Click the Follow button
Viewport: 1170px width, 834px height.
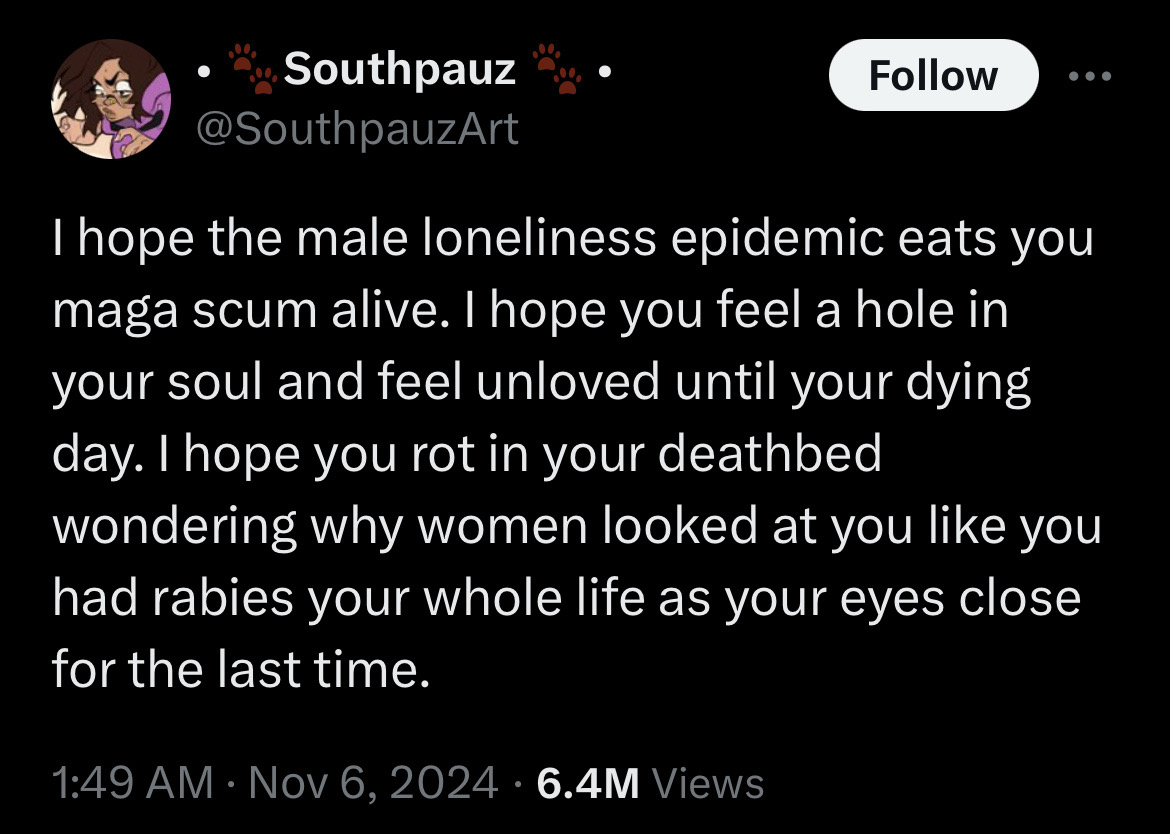(x=933, y=75)
